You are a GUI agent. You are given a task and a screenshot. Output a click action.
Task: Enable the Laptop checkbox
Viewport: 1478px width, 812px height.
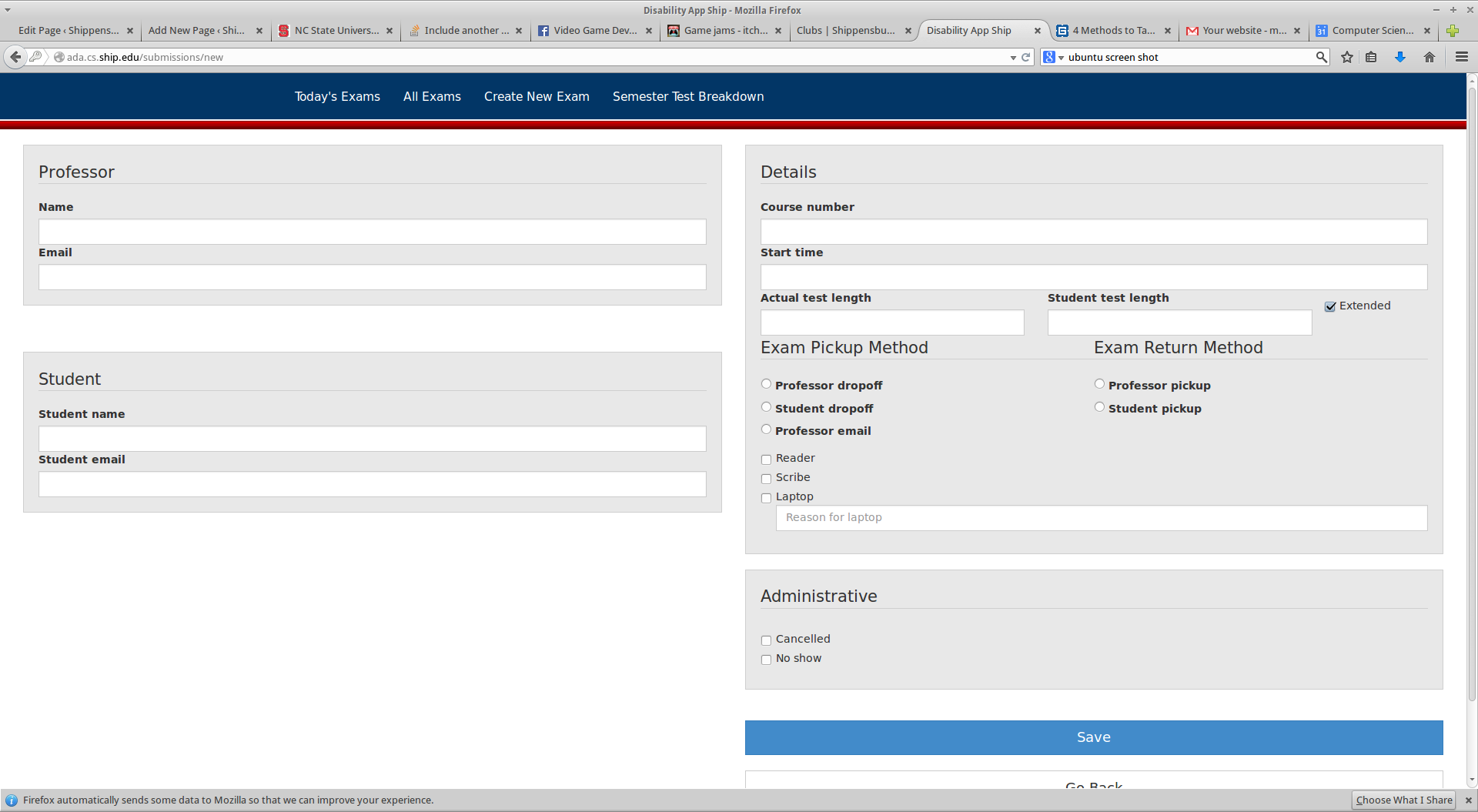coord(766,498)
